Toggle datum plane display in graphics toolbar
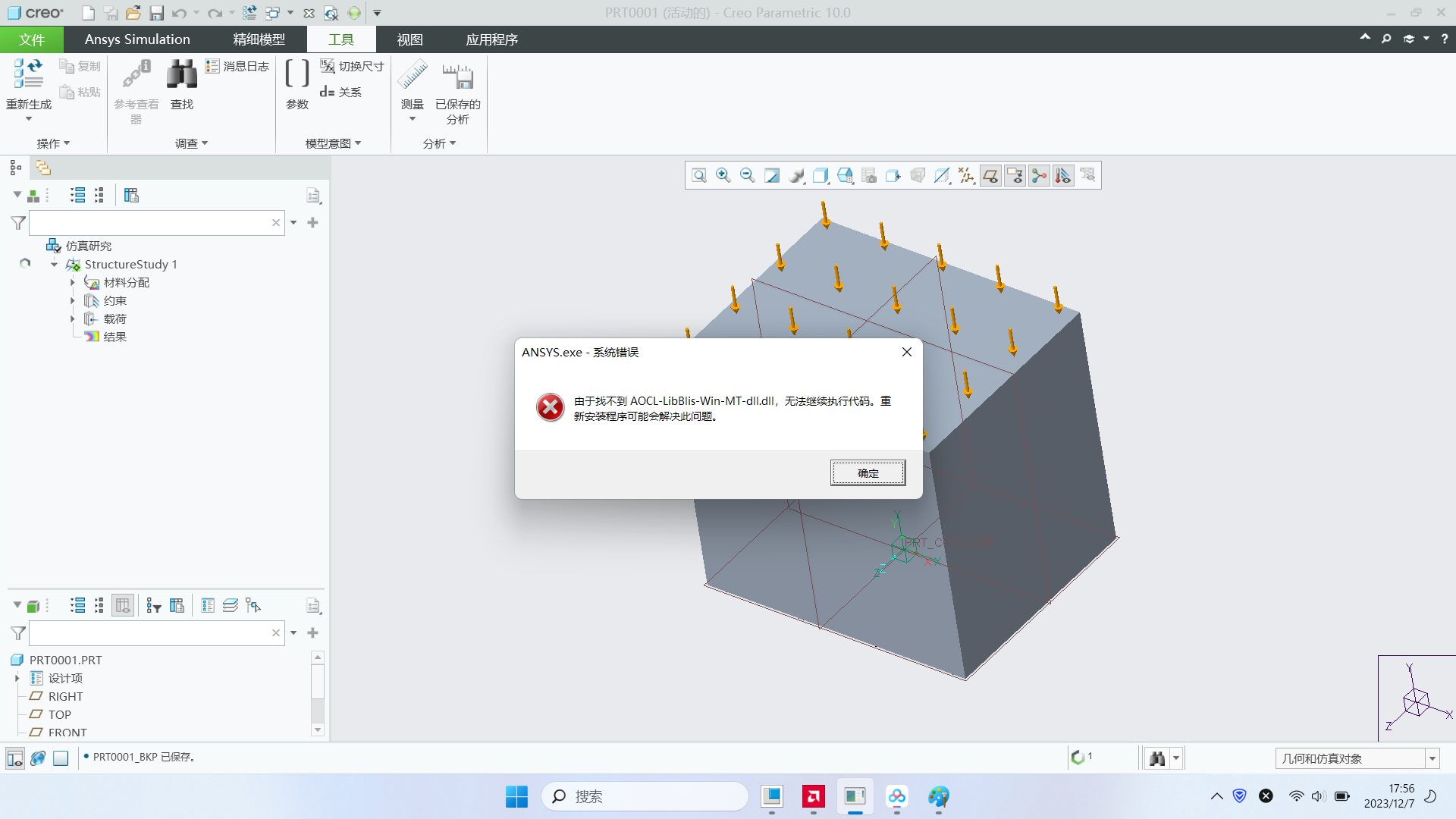This screenshot has width=1456, height=819. [x=990, y=175]
